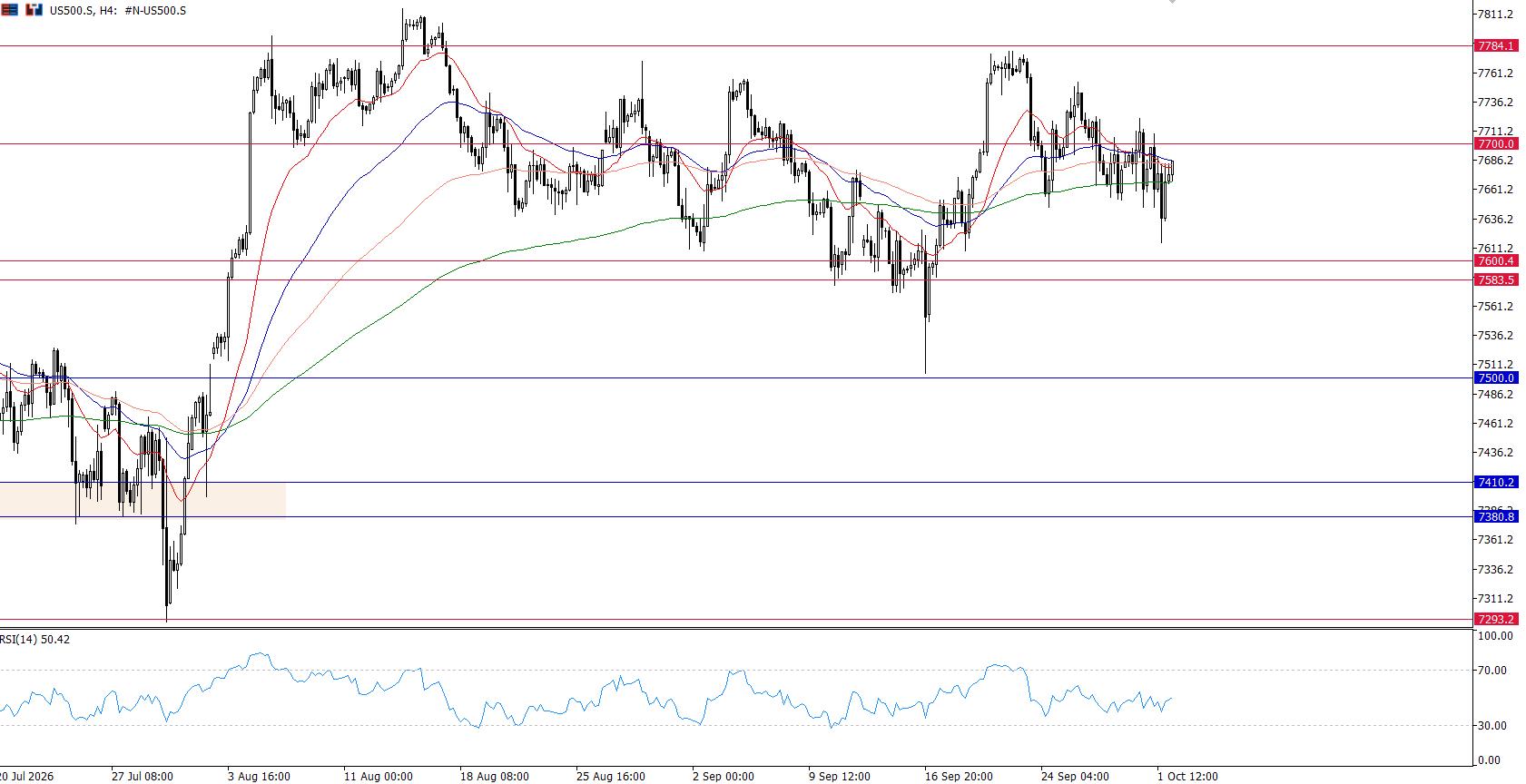Click the 2 Sep 00:00 time label
1526x784 pixels.
pyautogui.click(x=723, y=777)
